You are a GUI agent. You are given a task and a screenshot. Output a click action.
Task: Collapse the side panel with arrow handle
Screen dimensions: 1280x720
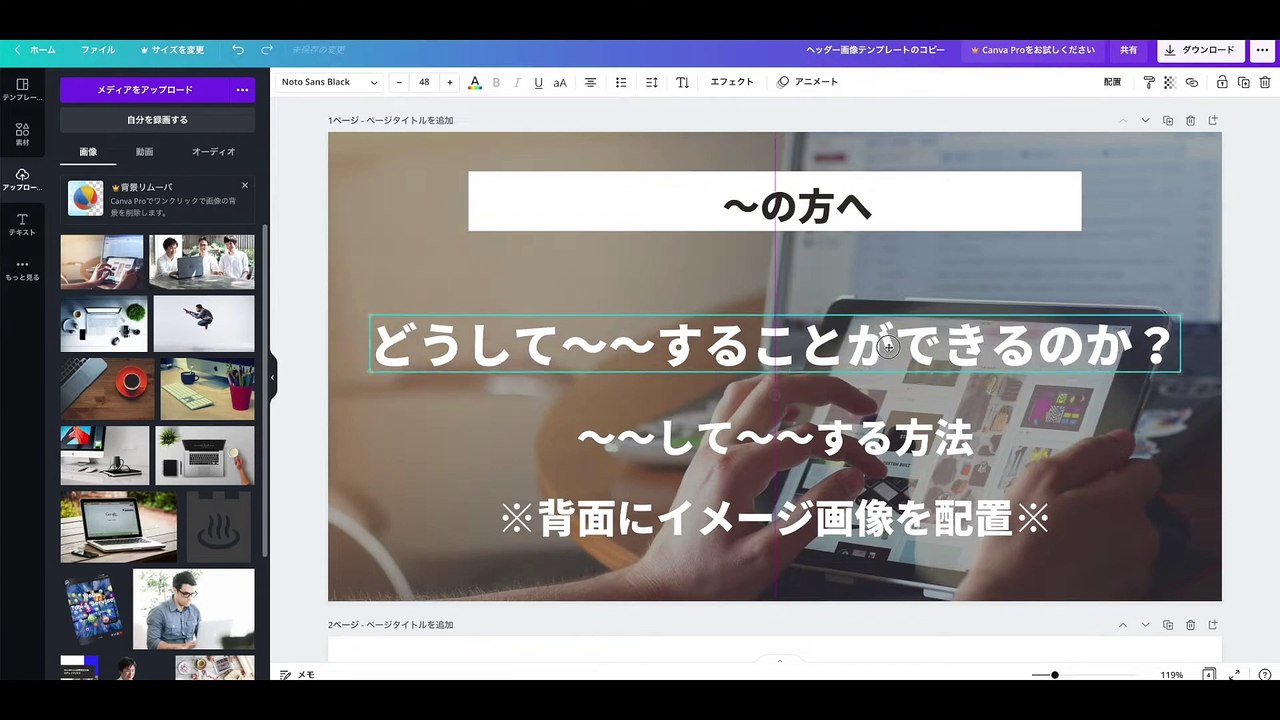point(272,378)
